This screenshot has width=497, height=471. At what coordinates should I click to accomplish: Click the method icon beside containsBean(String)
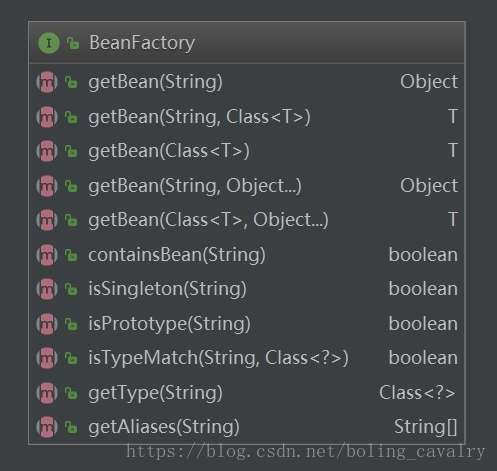(47, 255)
